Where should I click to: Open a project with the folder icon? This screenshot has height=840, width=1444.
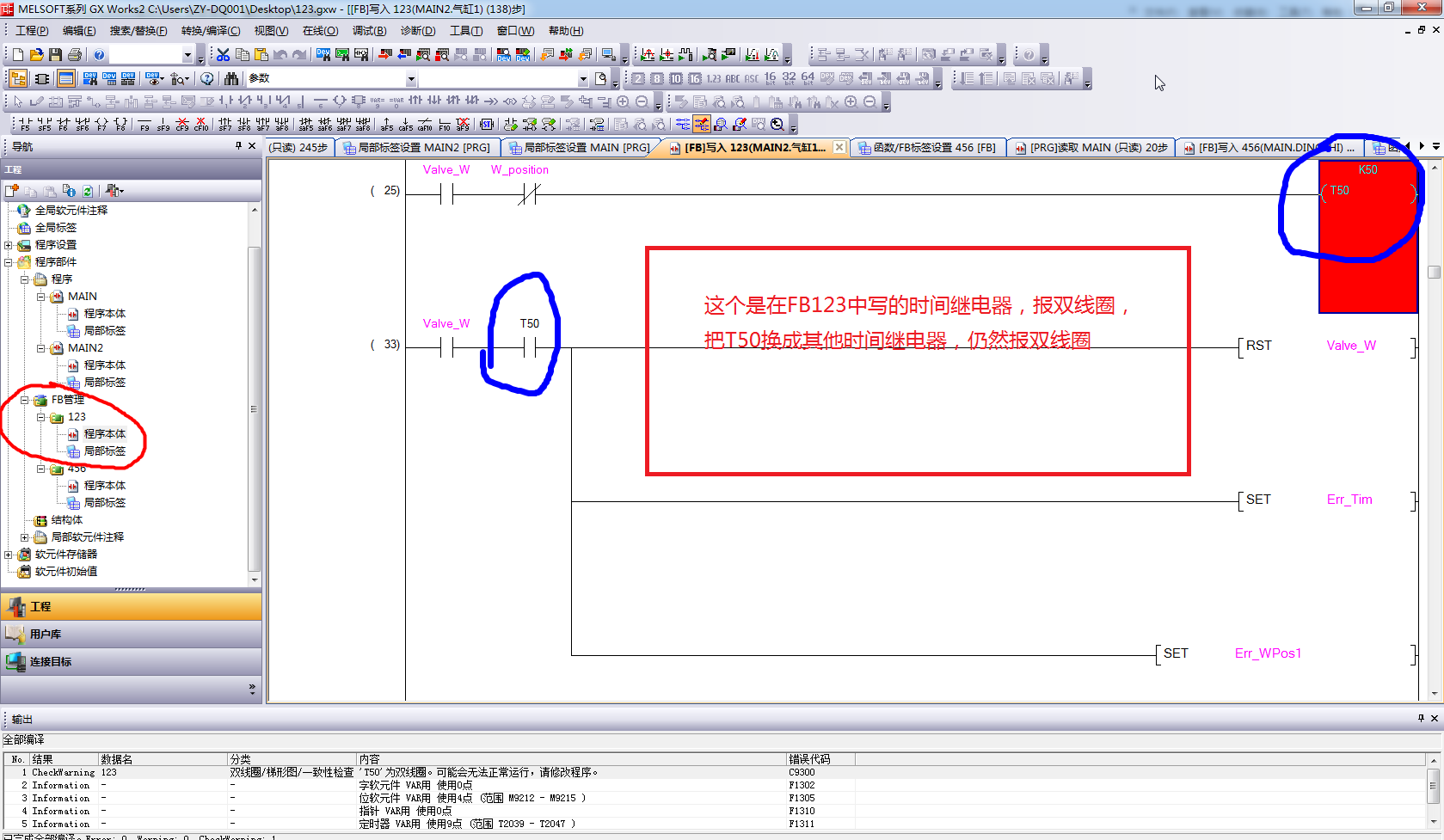(x=37, y=55)
